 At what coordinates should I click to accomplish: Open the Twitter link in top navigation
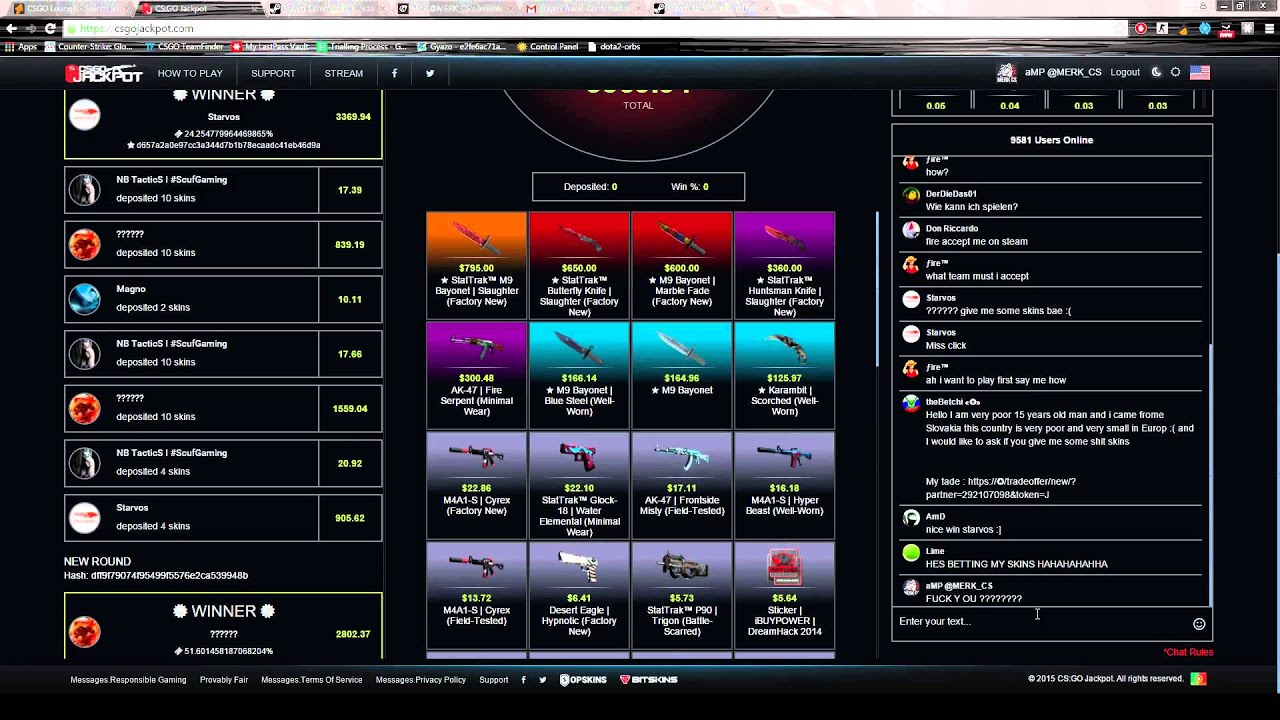430,73
